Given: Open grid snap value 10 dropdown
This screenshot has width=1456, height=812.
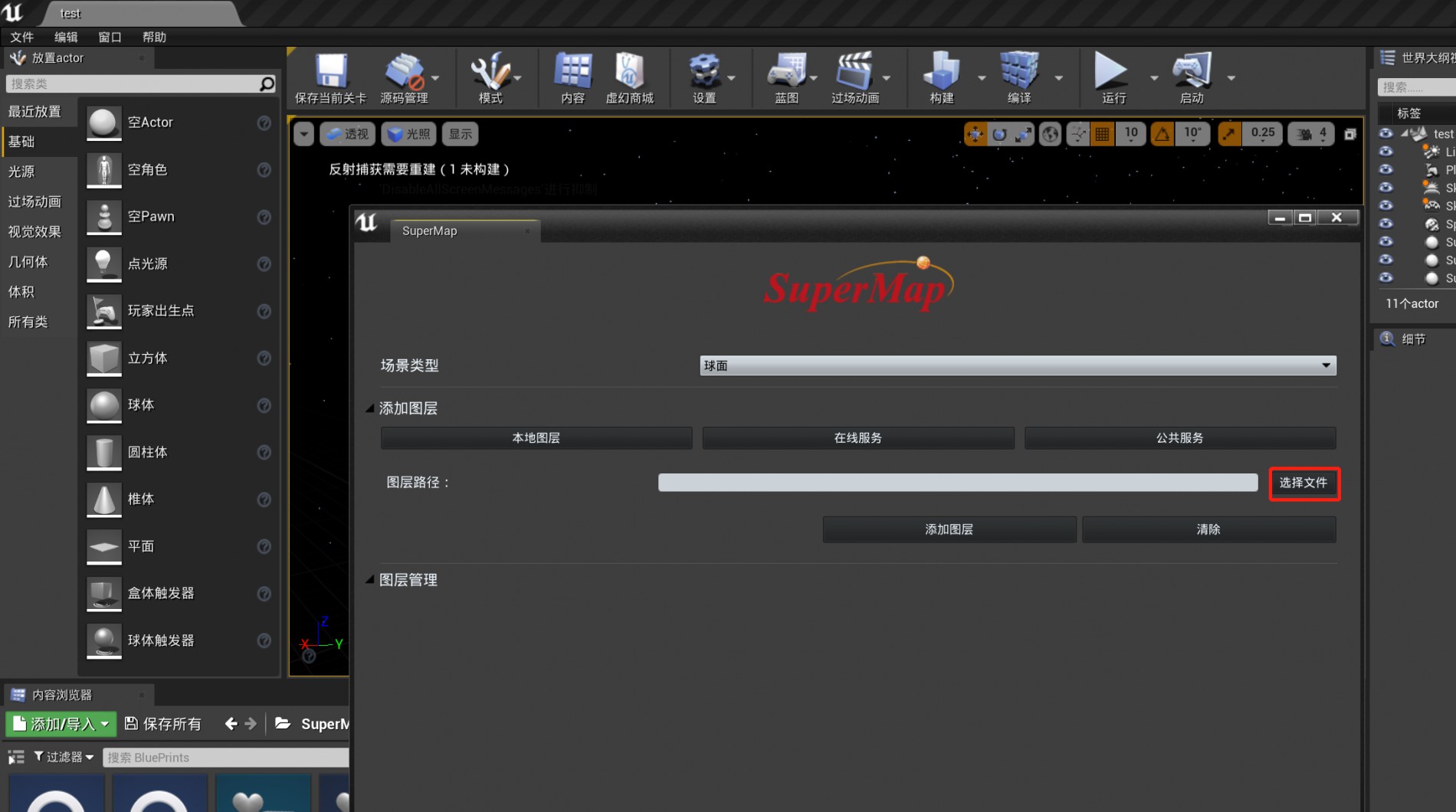Looking at the screenshot, I should 1131,134.
